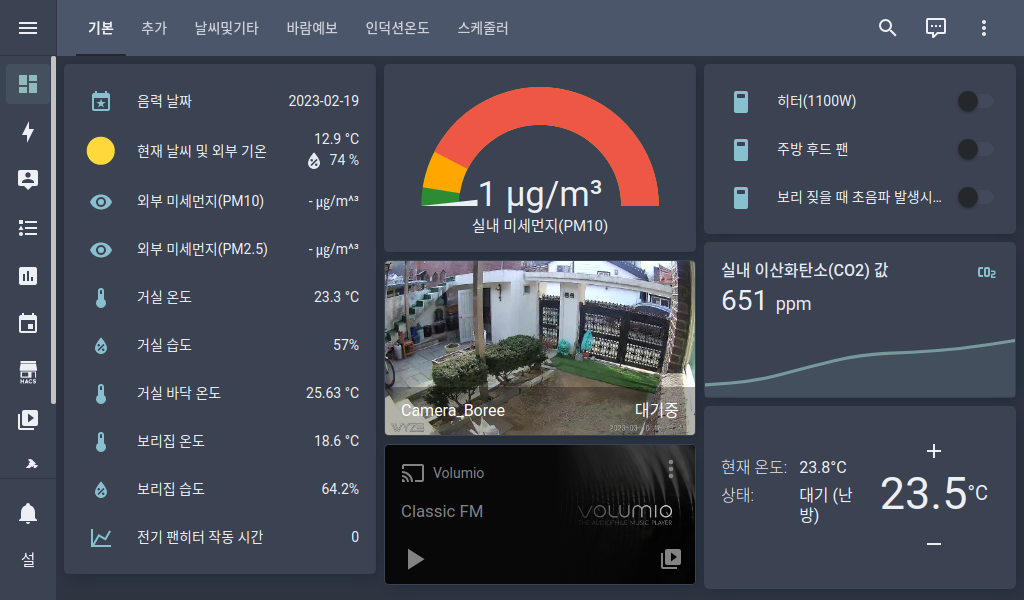Image resolution: width=1024 pixels, height=600 pixels.
Task: Open the chat assistant icon in header
Action: click(x=935, y=28)
